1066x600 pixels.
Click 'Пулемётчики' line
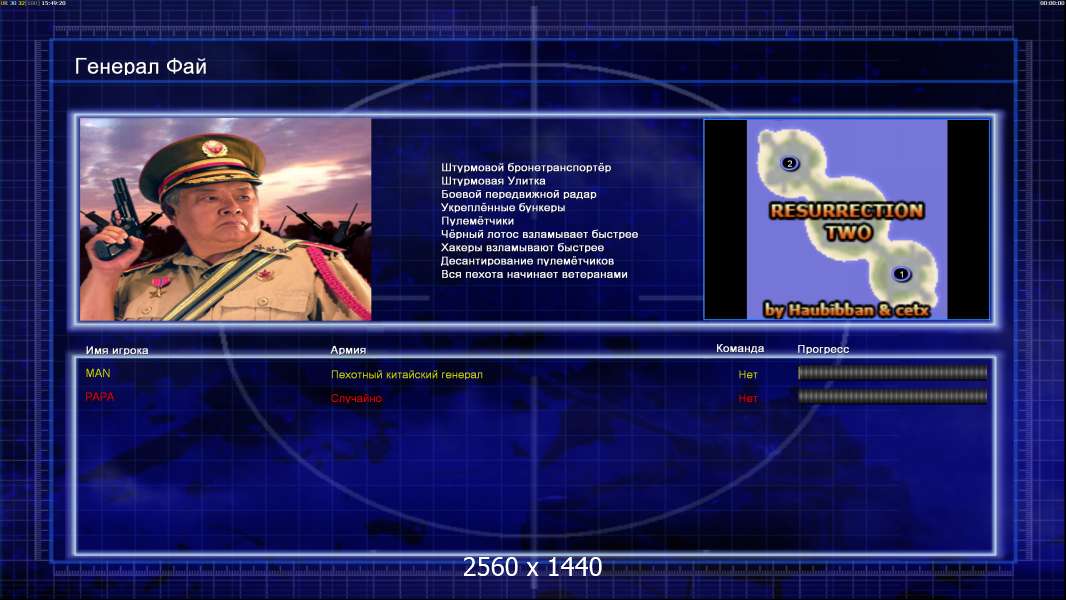(x=477, y=221)
